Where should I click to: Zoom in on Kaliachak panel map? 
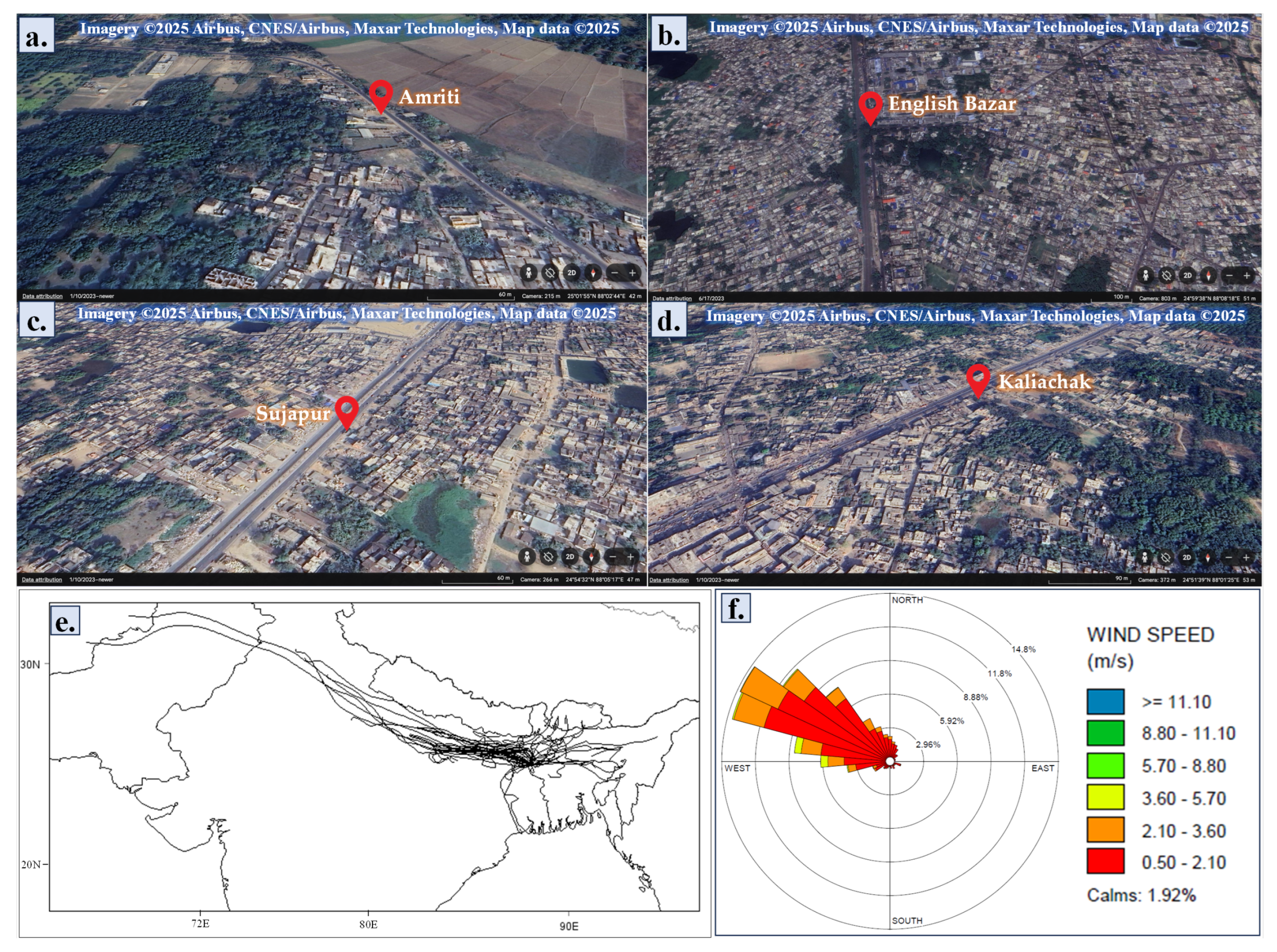[x=1246, y=557]
